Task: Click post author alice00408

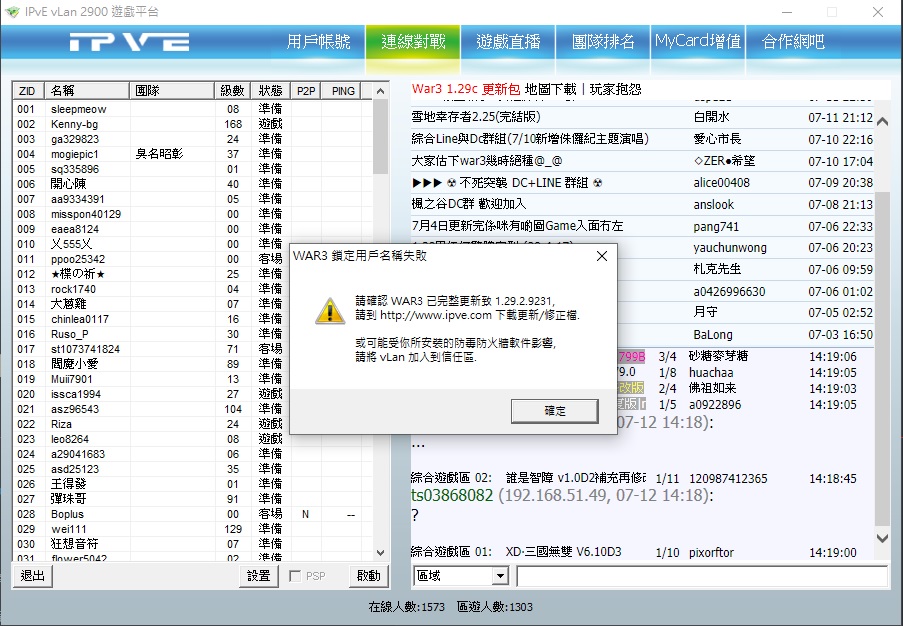Action: click(x=722, y=183)
